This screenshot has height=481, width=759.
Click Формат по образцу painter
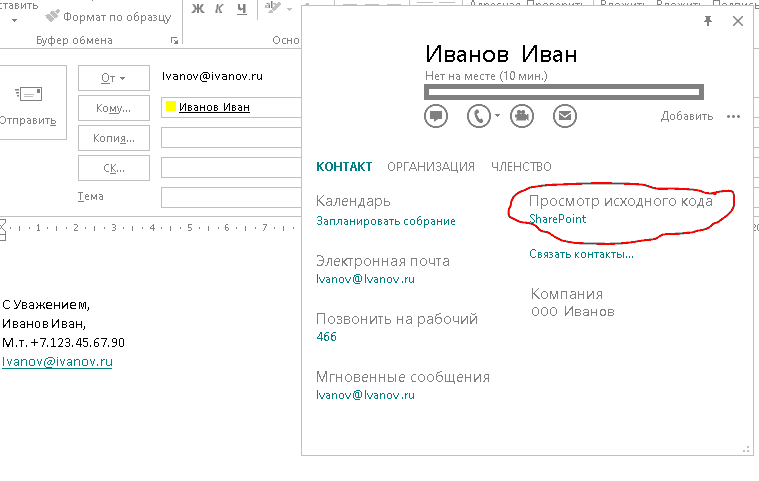[108, 17]
